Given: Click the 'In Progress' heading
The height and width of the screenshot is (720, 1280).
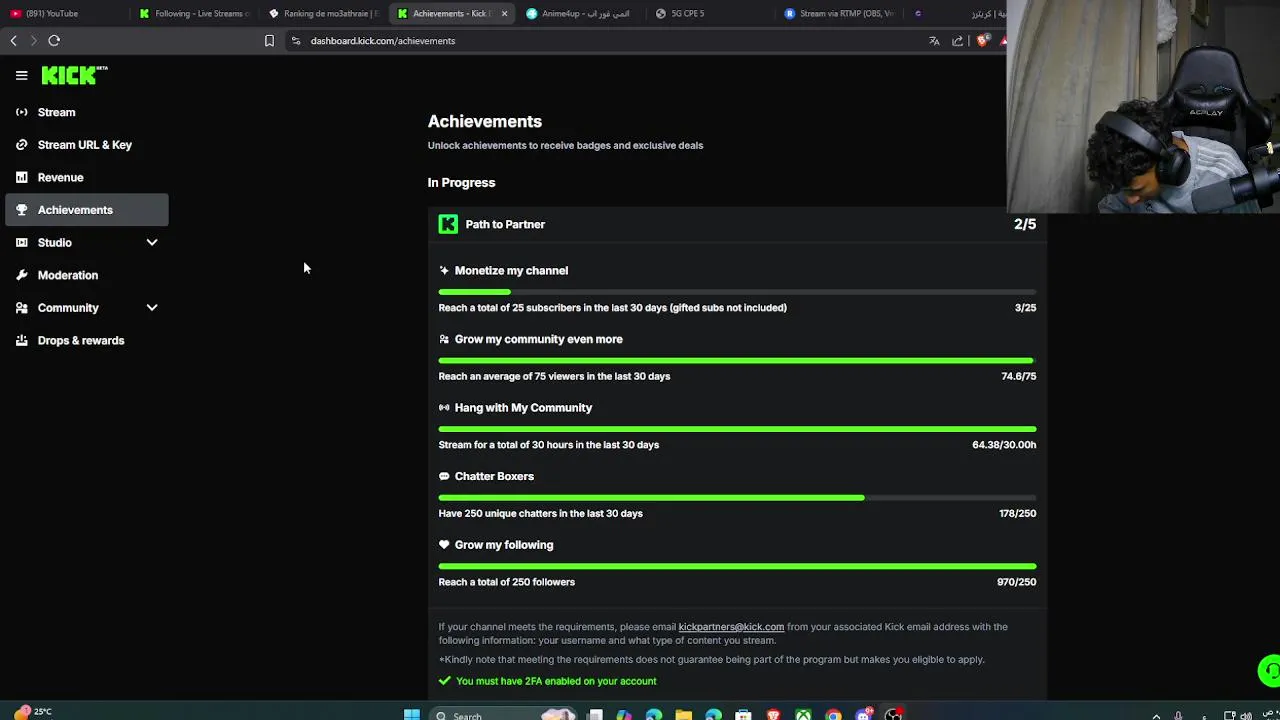Looking at the screenshot, I should (x=461, y=183).
